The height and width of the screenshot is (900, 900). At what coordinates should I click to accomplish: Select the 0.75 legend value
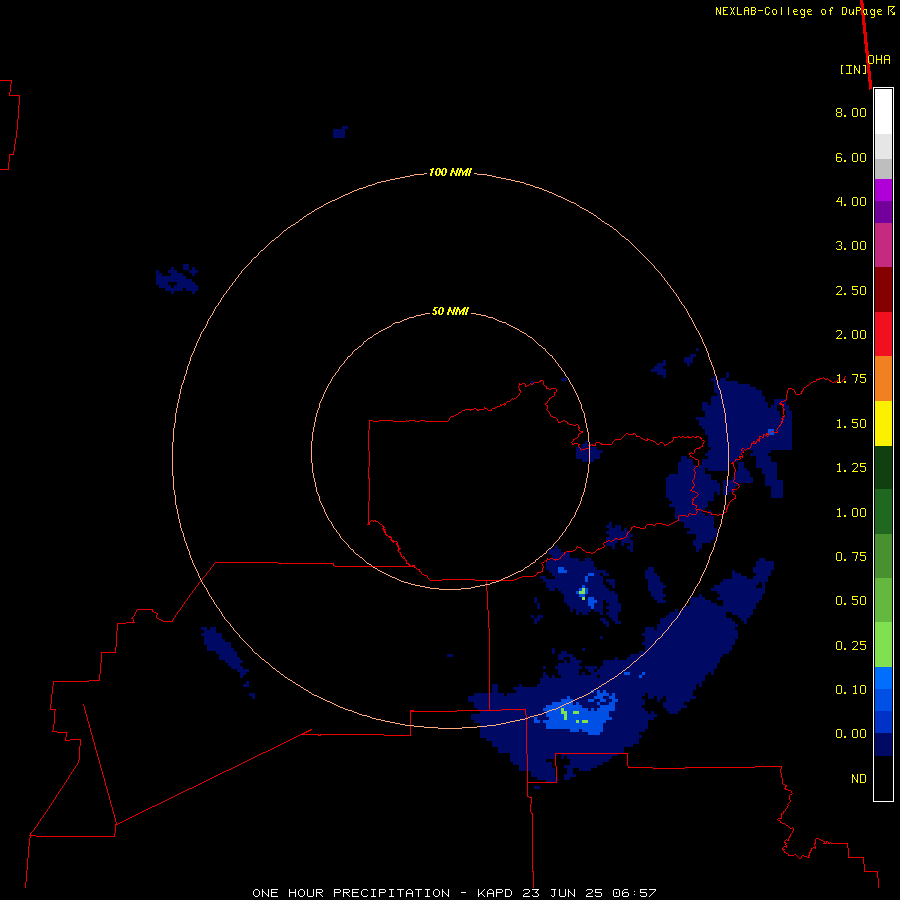851,557
